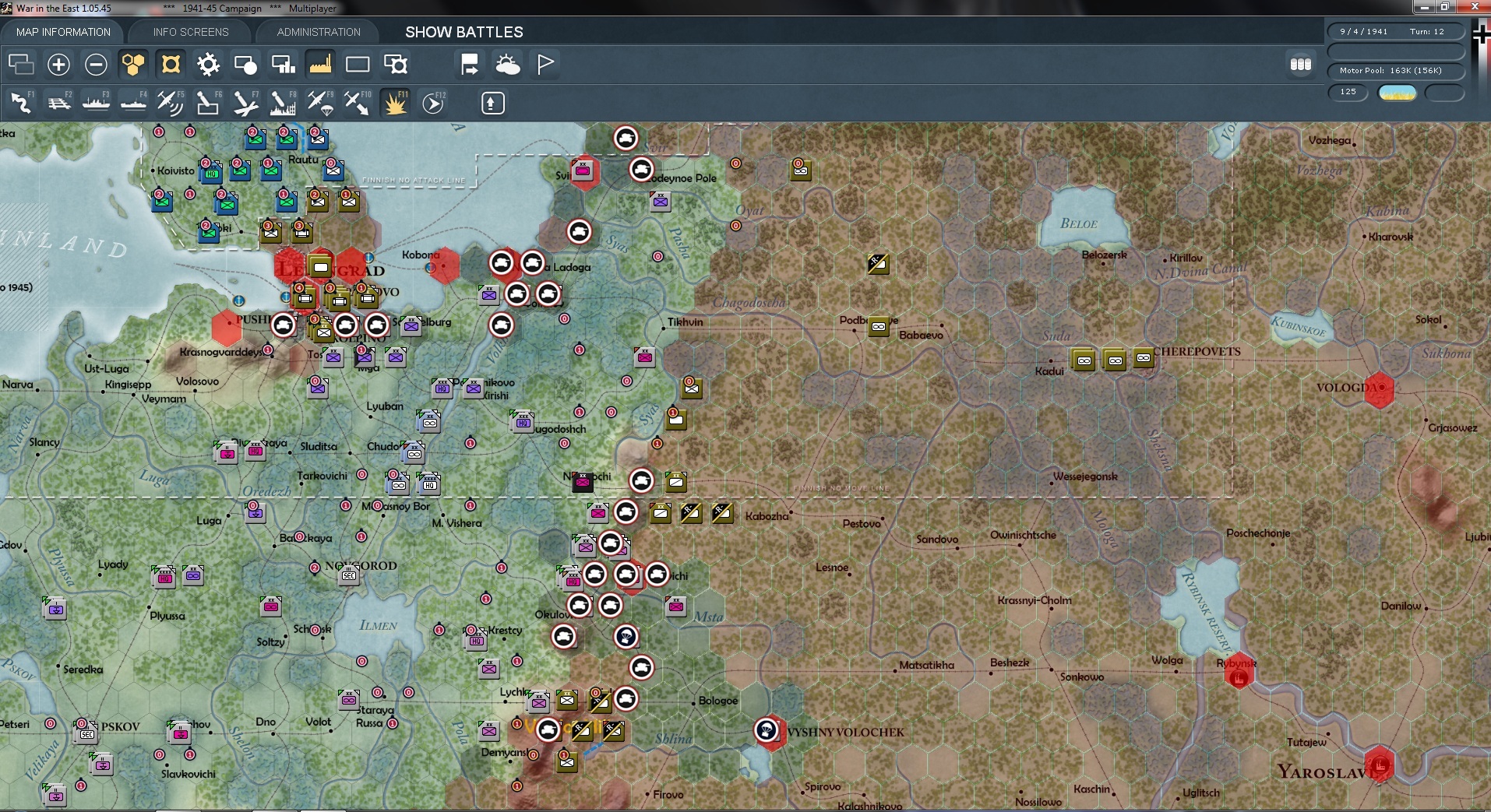The image size is (1491, 812).
Task: Click the German flag side indicator
Action: [x=1481, y=36]
